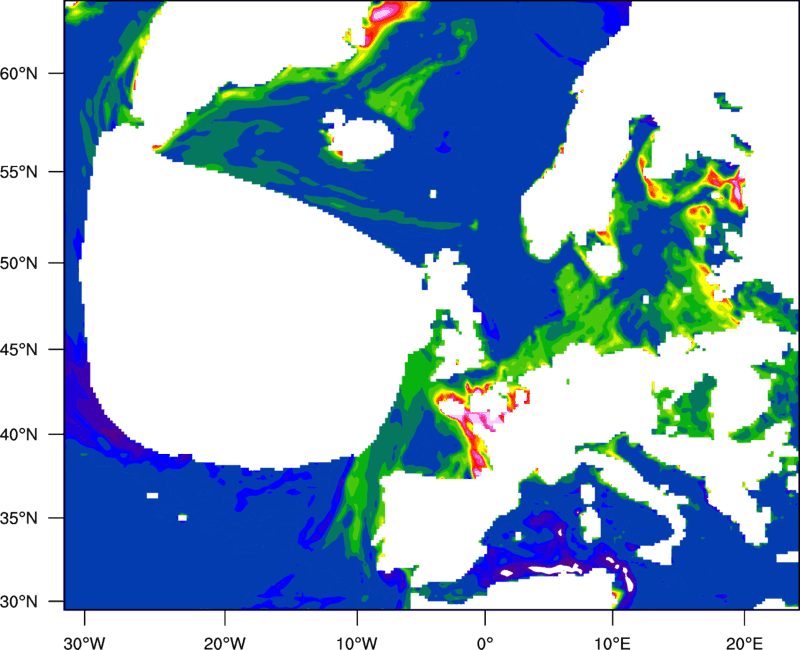This screenshot has height=650, width=800.
Task: Click the 60°N latitude label
Action: 19,73
